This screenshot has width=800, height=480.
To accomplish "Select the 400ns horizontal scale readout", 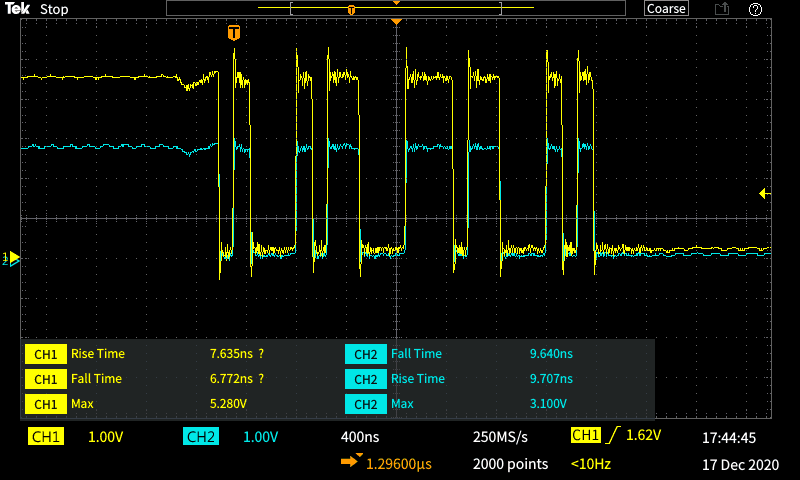I will [x=360, y=437].
